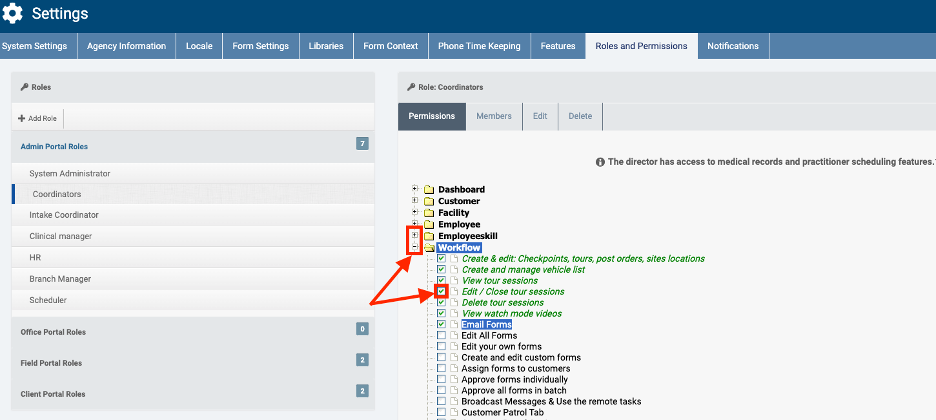
Task: Uncheck the Email Forms checkbox
Action: pos(441,324)
